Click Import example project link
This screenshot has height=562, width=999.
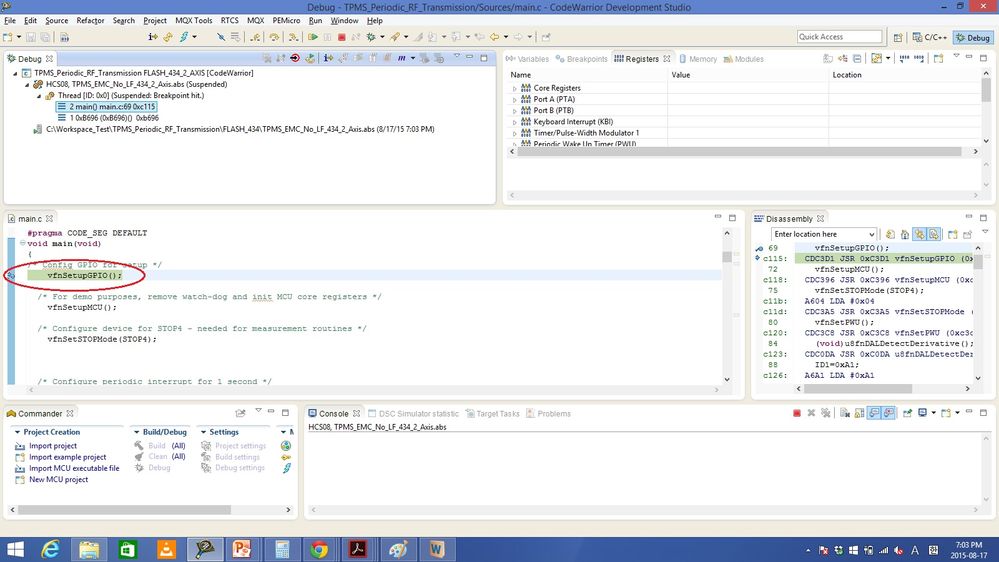pos(68,457)
